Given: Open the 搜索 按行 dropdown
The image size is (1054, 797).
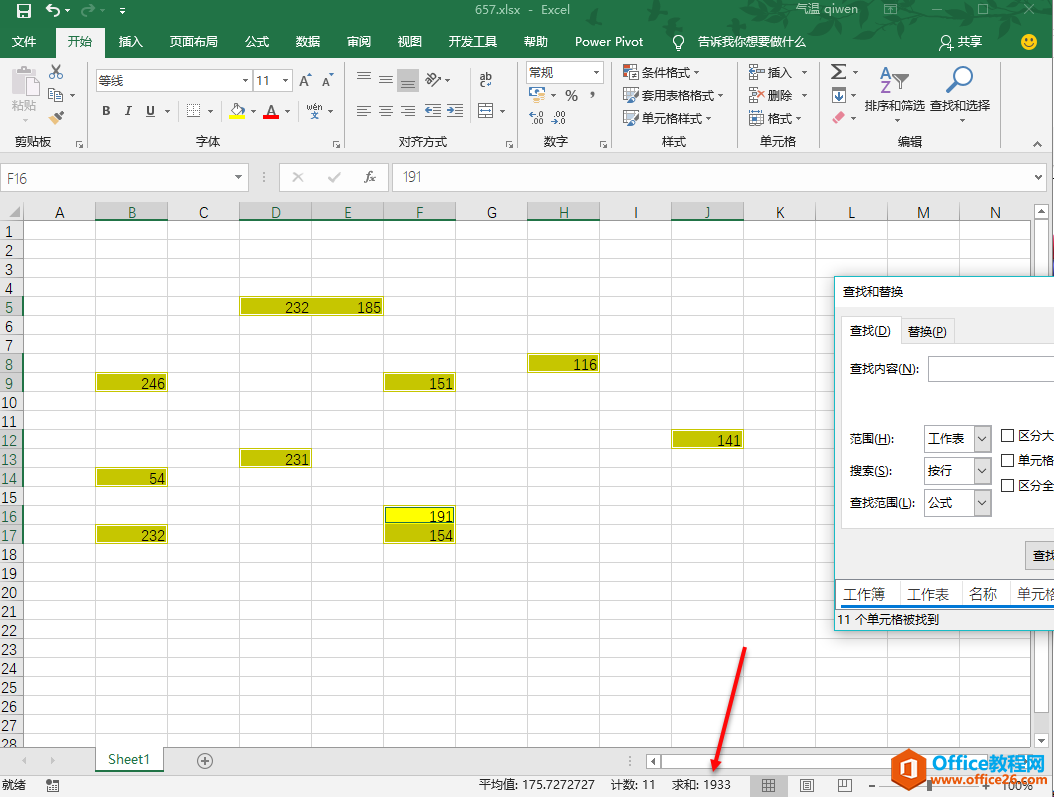Looking at the screenshot, I should [982, 470].
